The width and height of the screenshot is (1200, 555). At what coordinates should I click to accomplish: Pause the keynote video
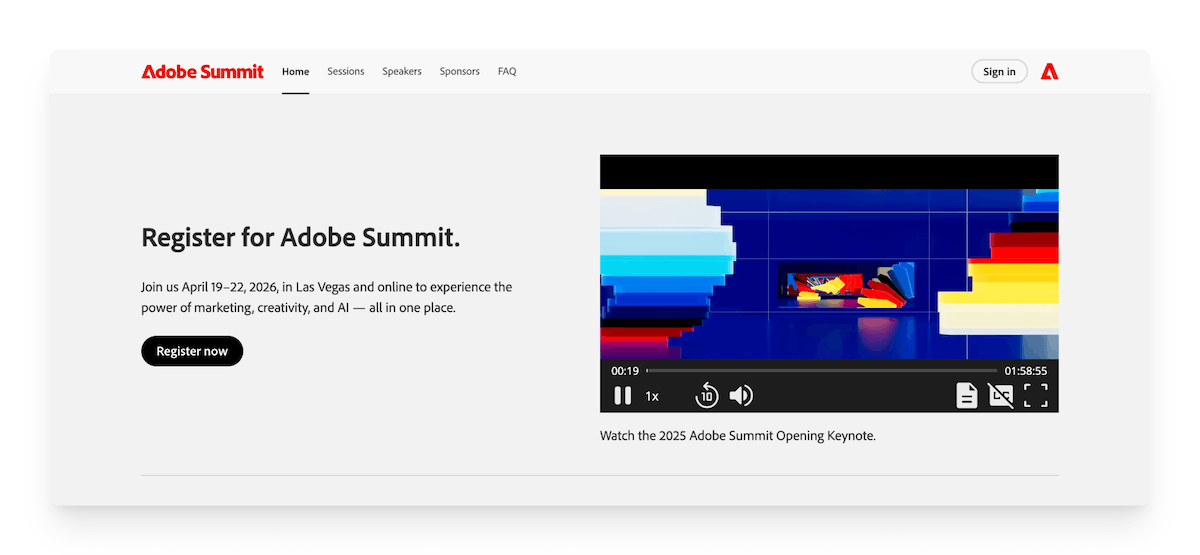(622, 396)
